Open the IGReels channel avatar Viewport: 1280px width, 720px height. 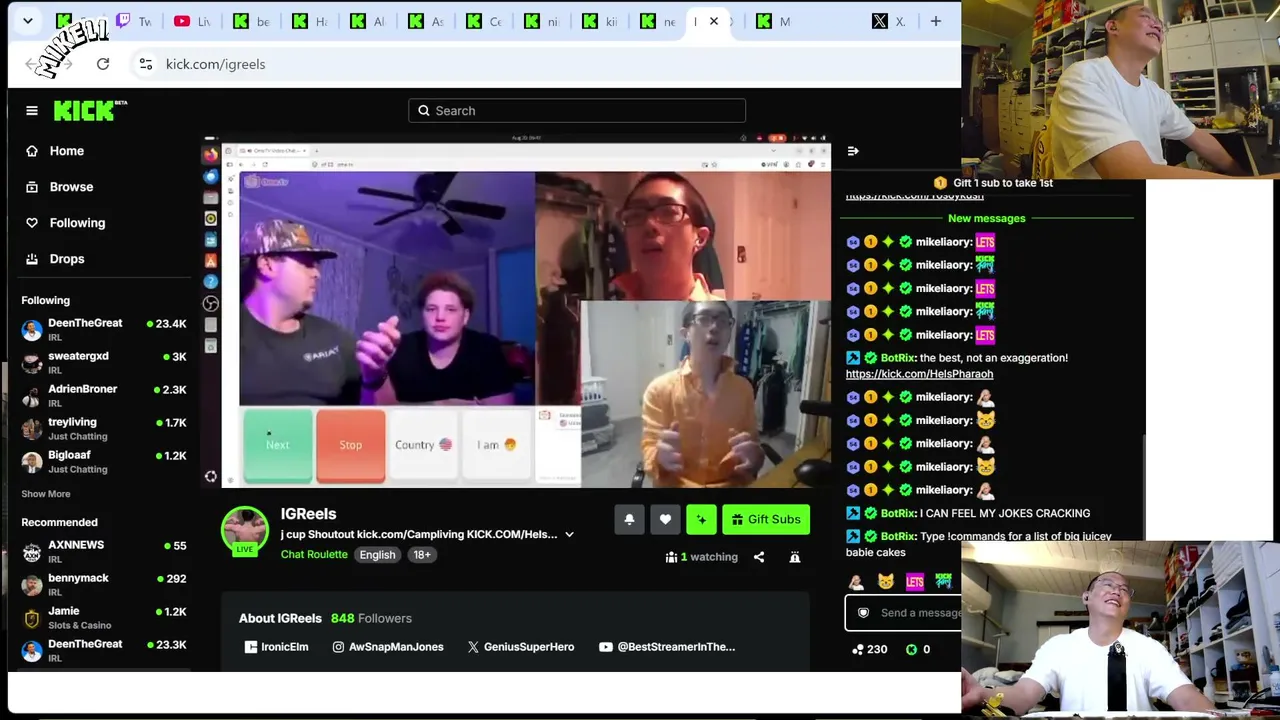tap(245, 530)
